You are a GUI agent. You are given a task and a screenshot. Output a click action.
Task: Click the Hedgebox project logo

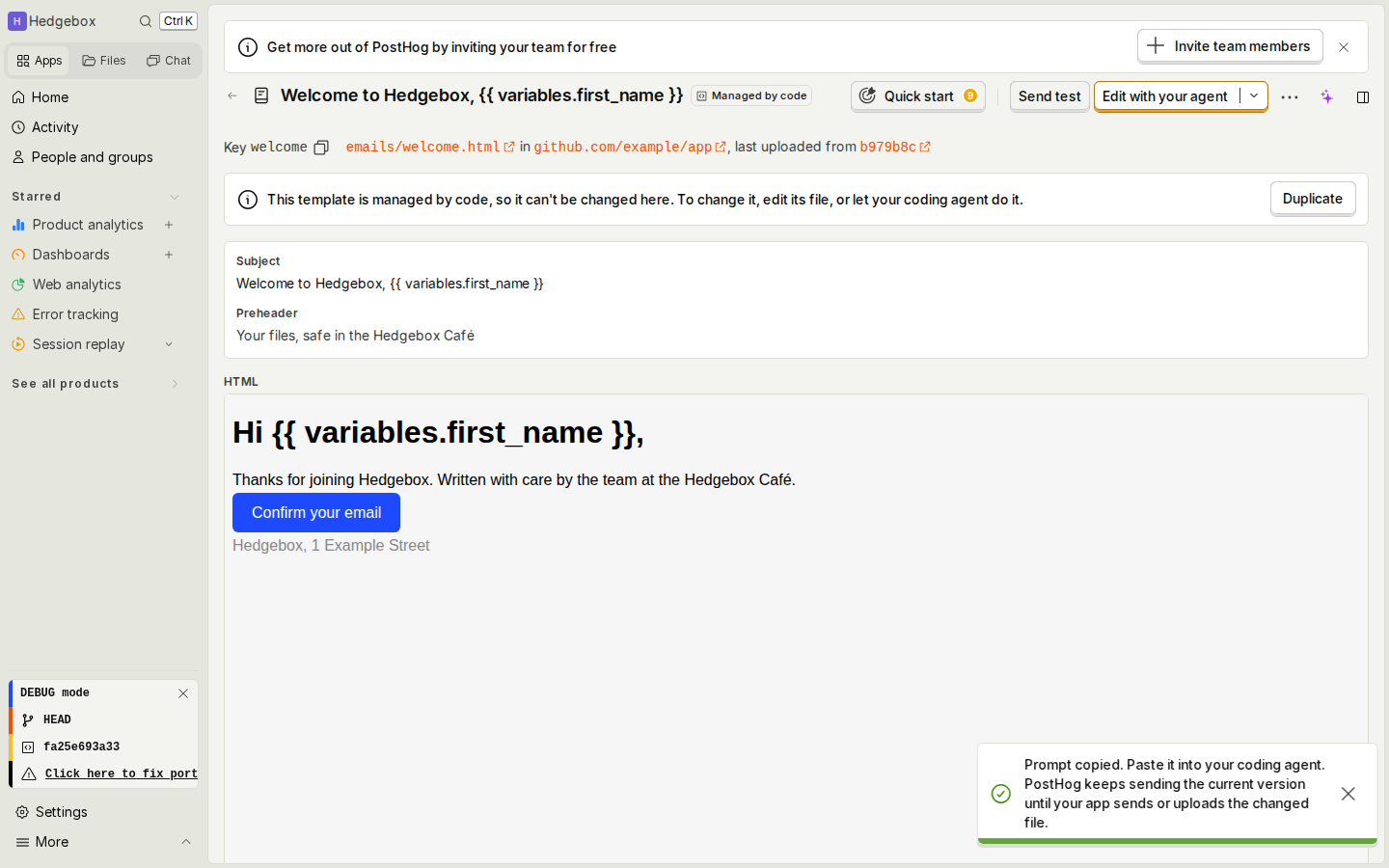(x=17, y=21)
